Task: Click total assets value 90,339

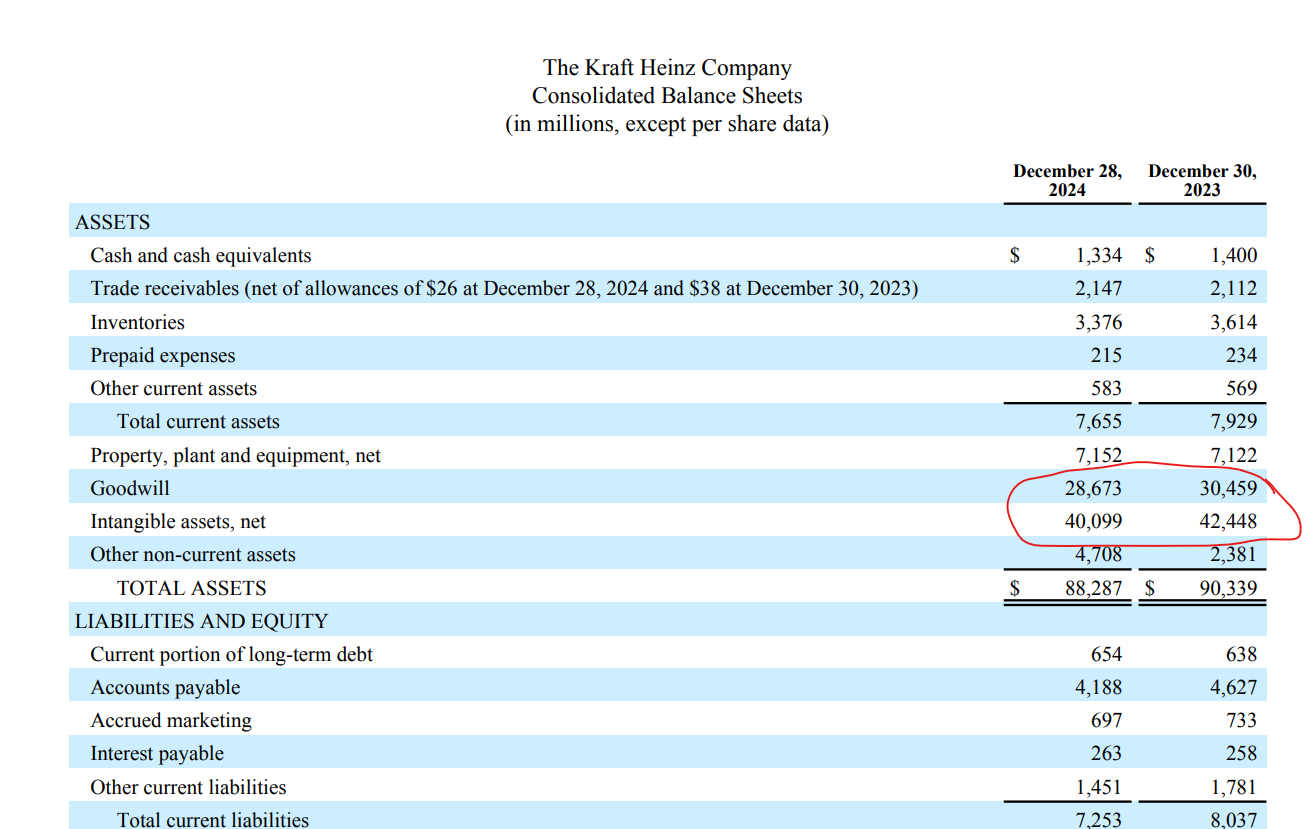Action: click(1229, 588)
